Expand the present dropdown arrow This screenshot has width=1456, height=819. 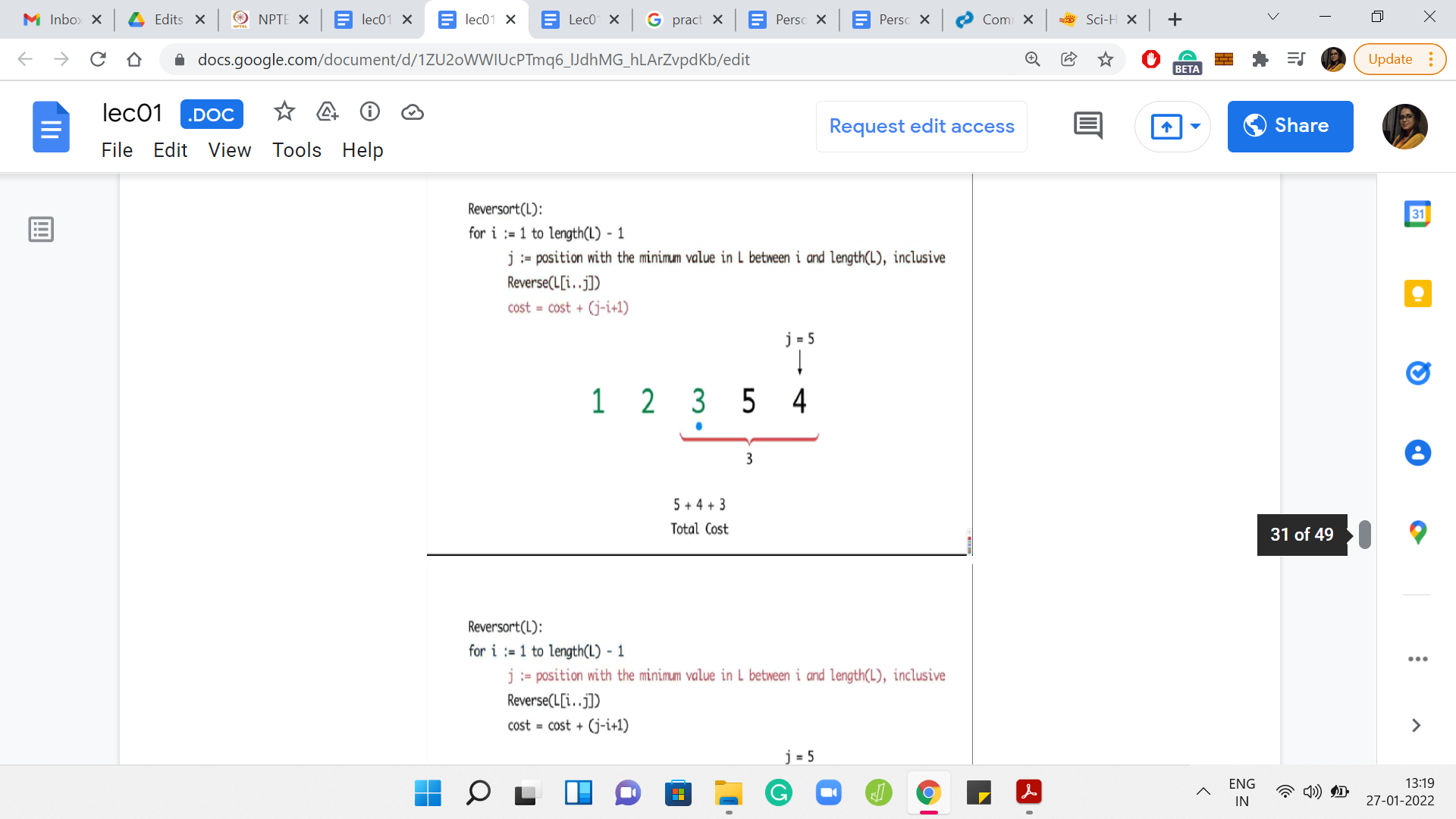[1195, 126]
